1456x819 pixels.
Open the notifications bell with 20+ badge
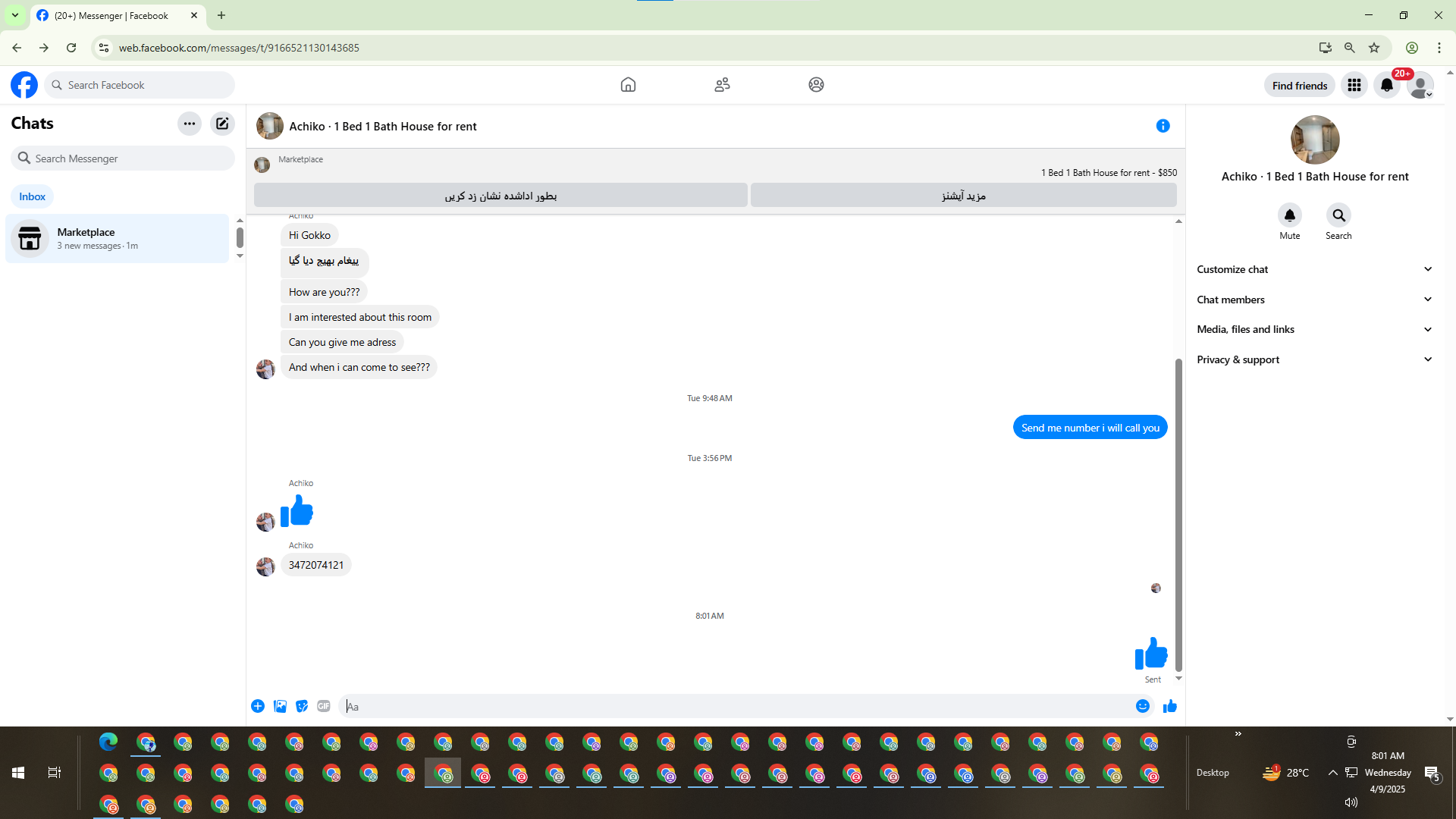pyautogui.click(x=1387, y=85)
